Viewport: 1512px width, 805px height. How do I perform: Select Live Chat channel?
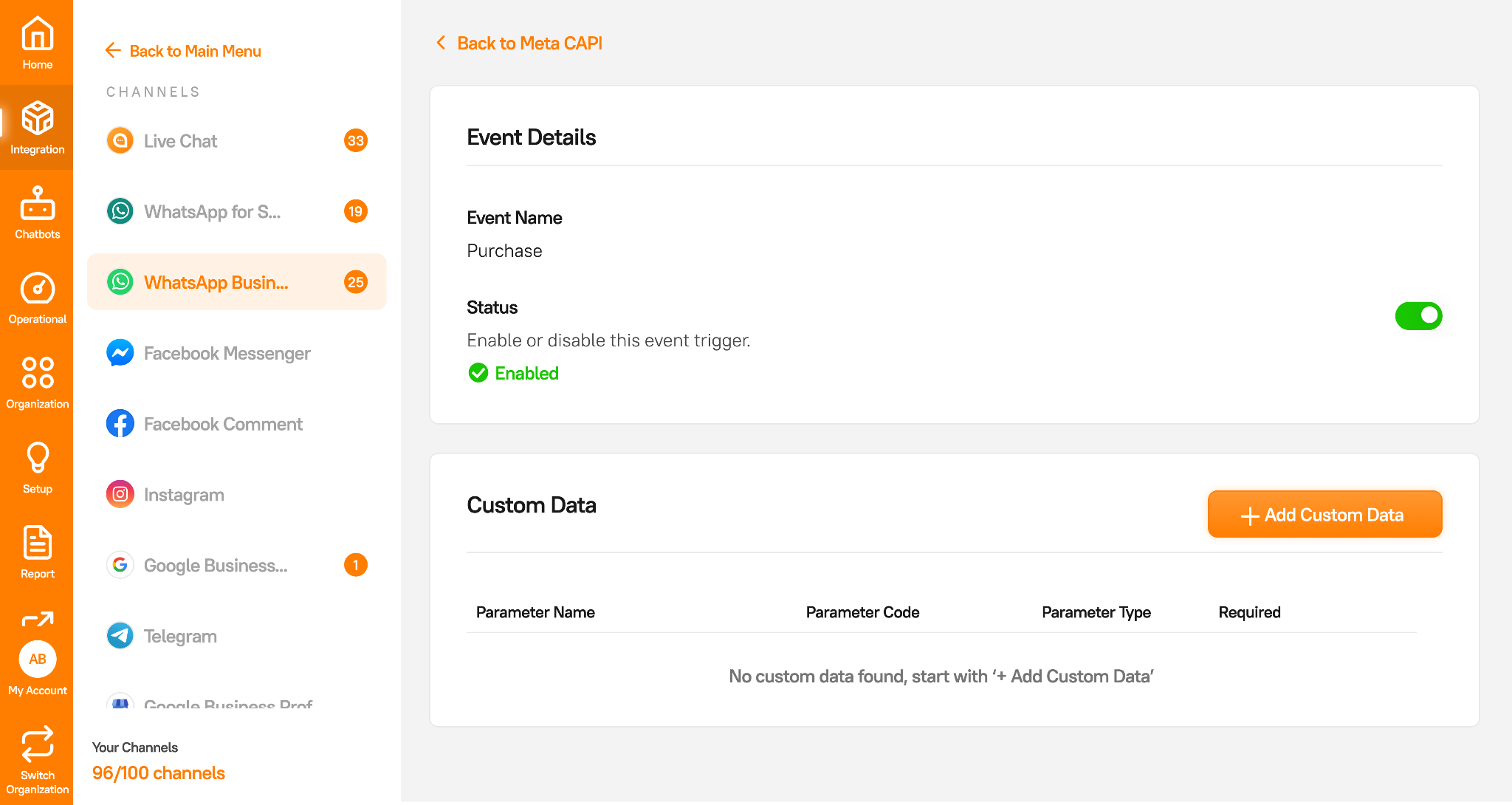tap(236, 140)
